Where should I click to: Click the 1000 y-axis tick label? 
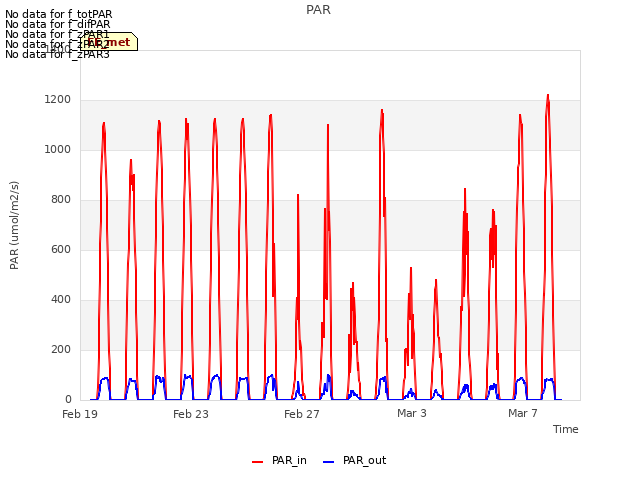click(x=58, y=149)
